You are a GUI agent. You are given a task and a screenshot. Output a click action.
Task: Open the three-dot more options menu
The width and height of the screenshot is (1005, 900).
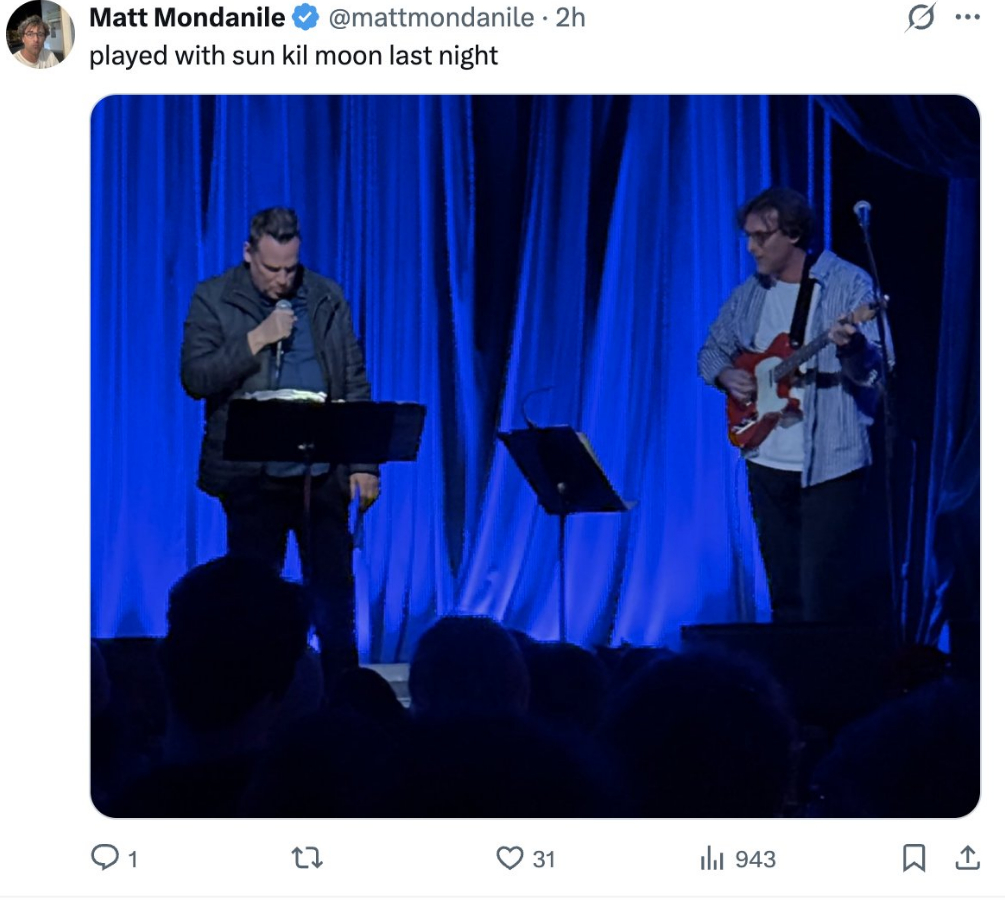967,18
